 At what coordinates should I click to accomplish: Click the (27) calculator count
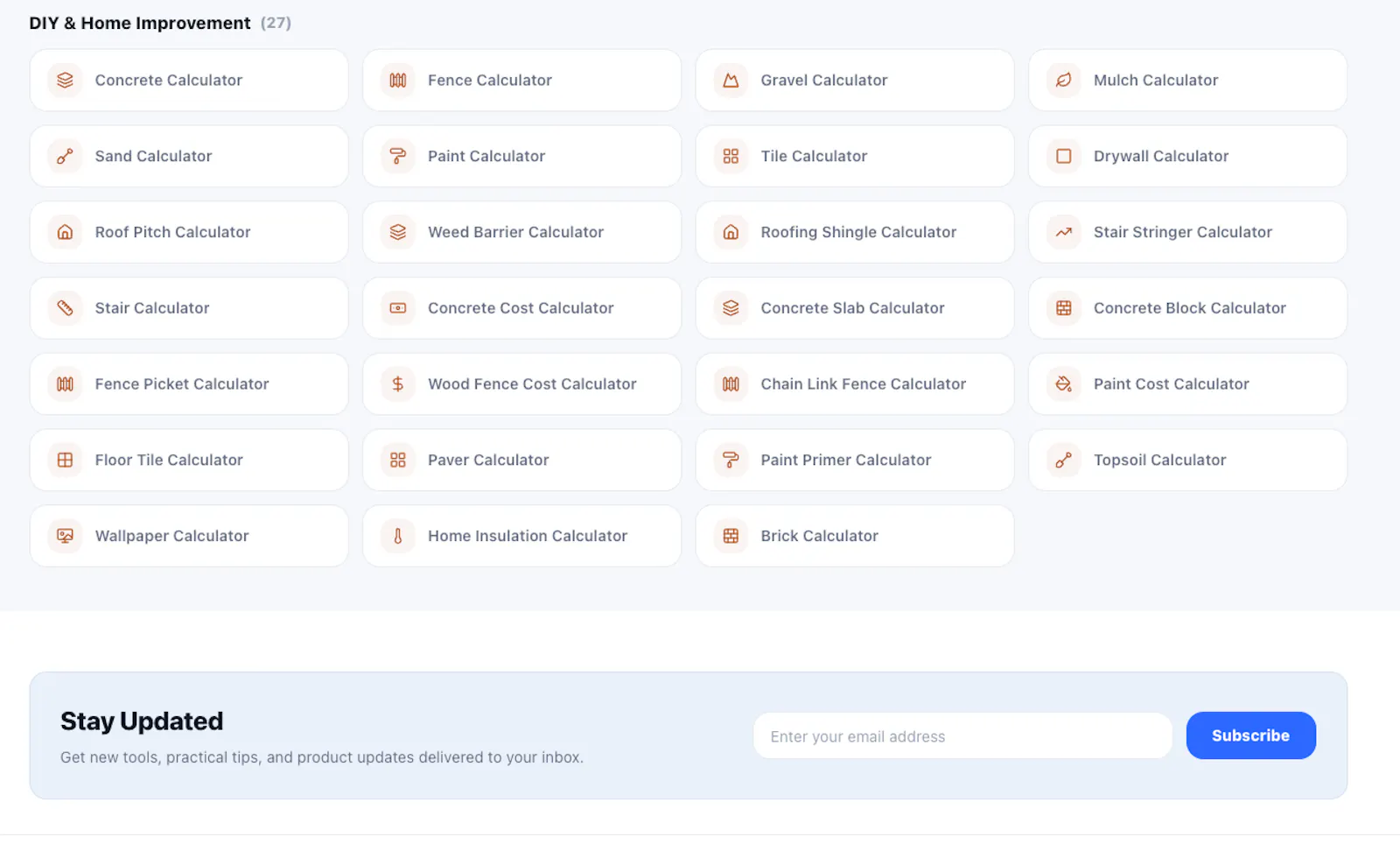[276, 24]
